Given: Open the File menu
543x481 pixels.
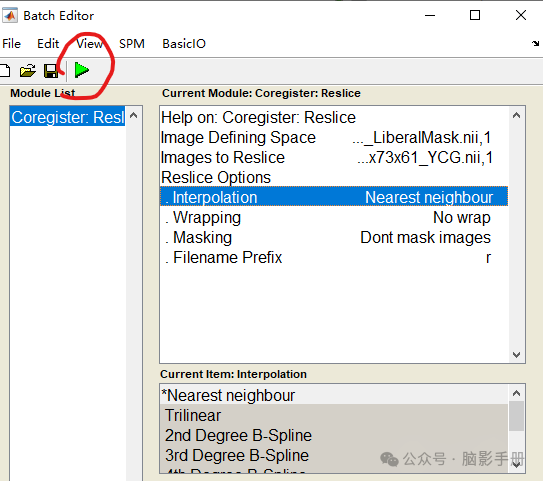Looking at the screenshot, I should click(x=11, y=44).
